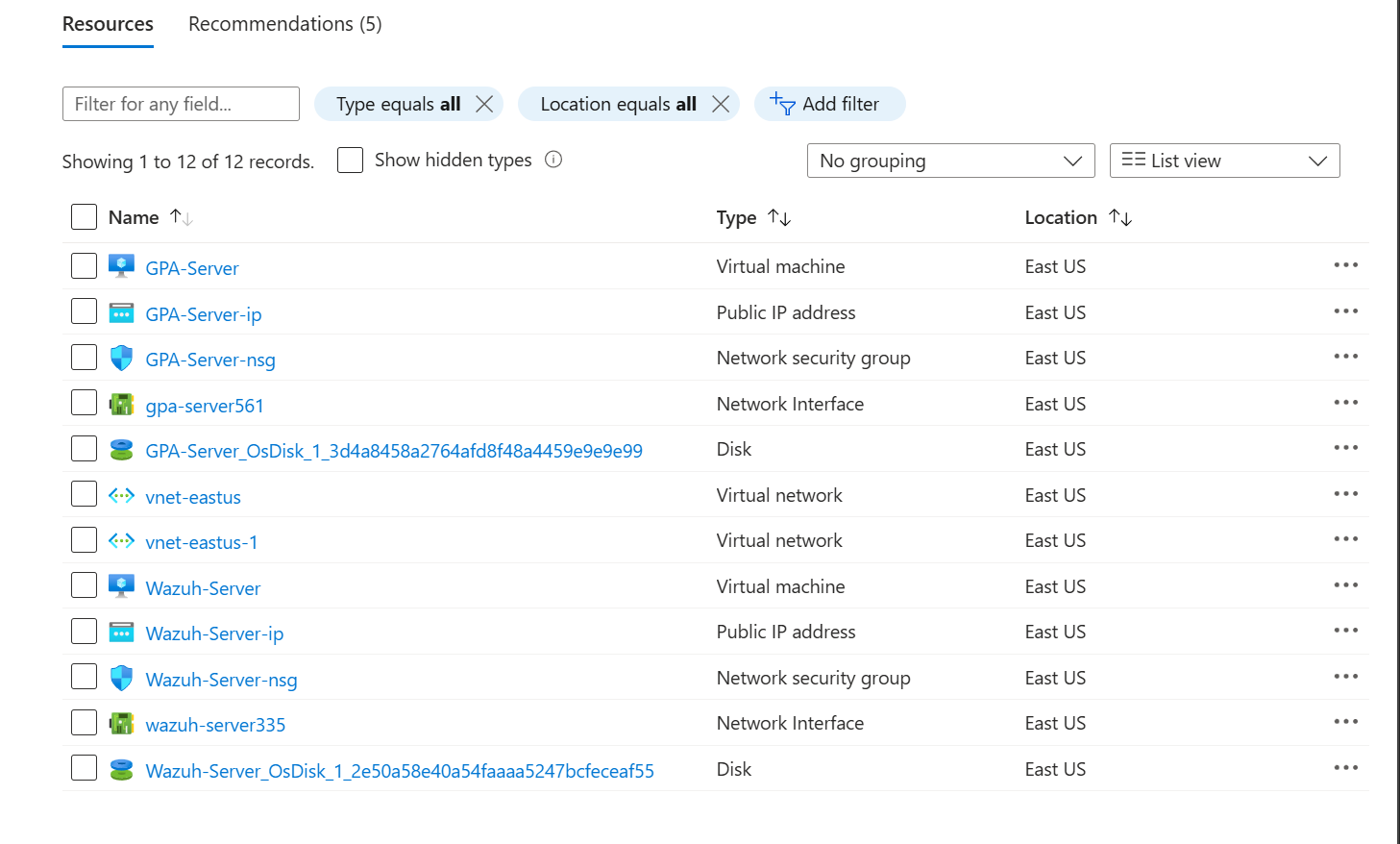Open the List view dropdown

pos(1225,161)
